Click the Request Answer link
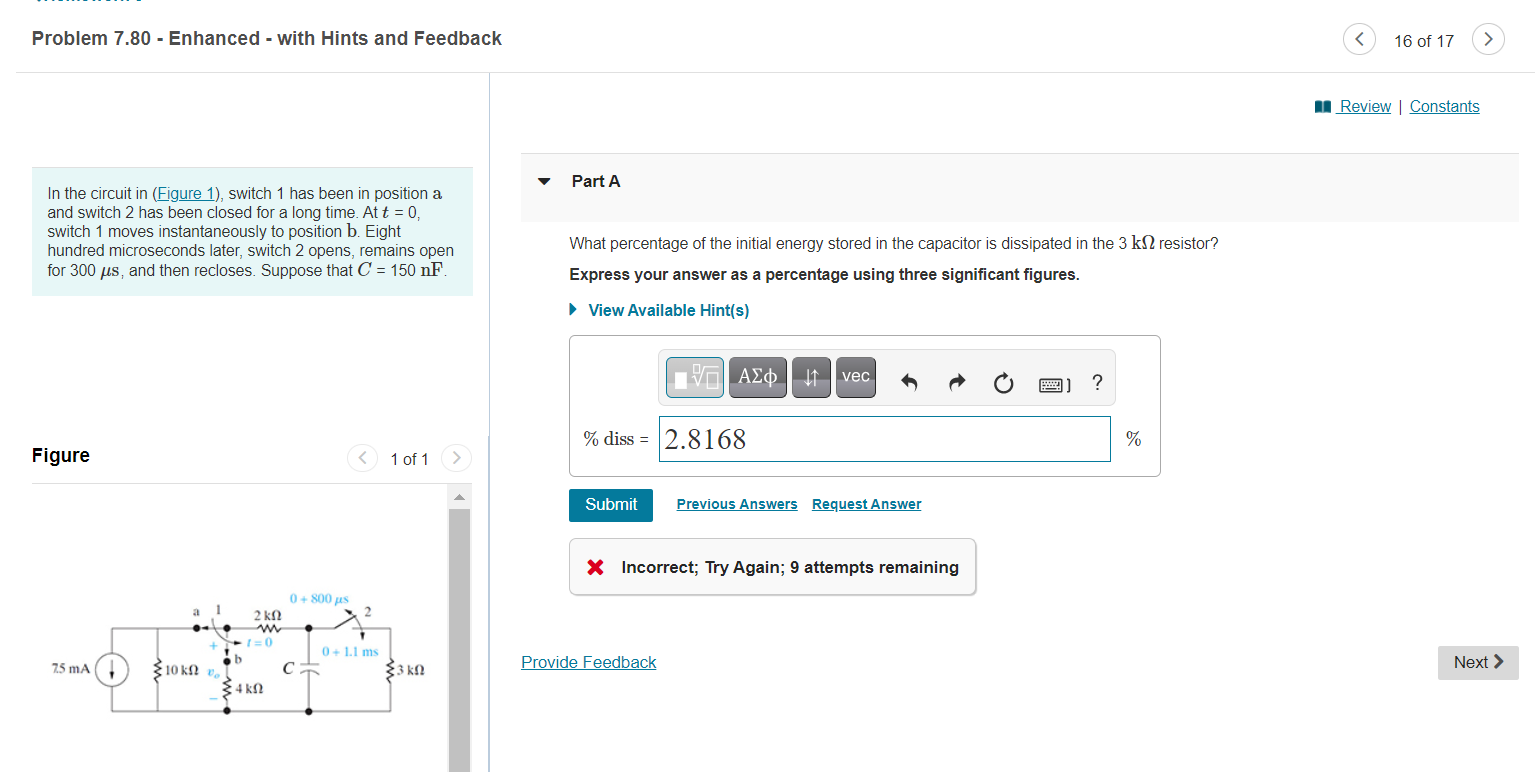This screenshot has width=1540, height=772. (x=867, y=504)
